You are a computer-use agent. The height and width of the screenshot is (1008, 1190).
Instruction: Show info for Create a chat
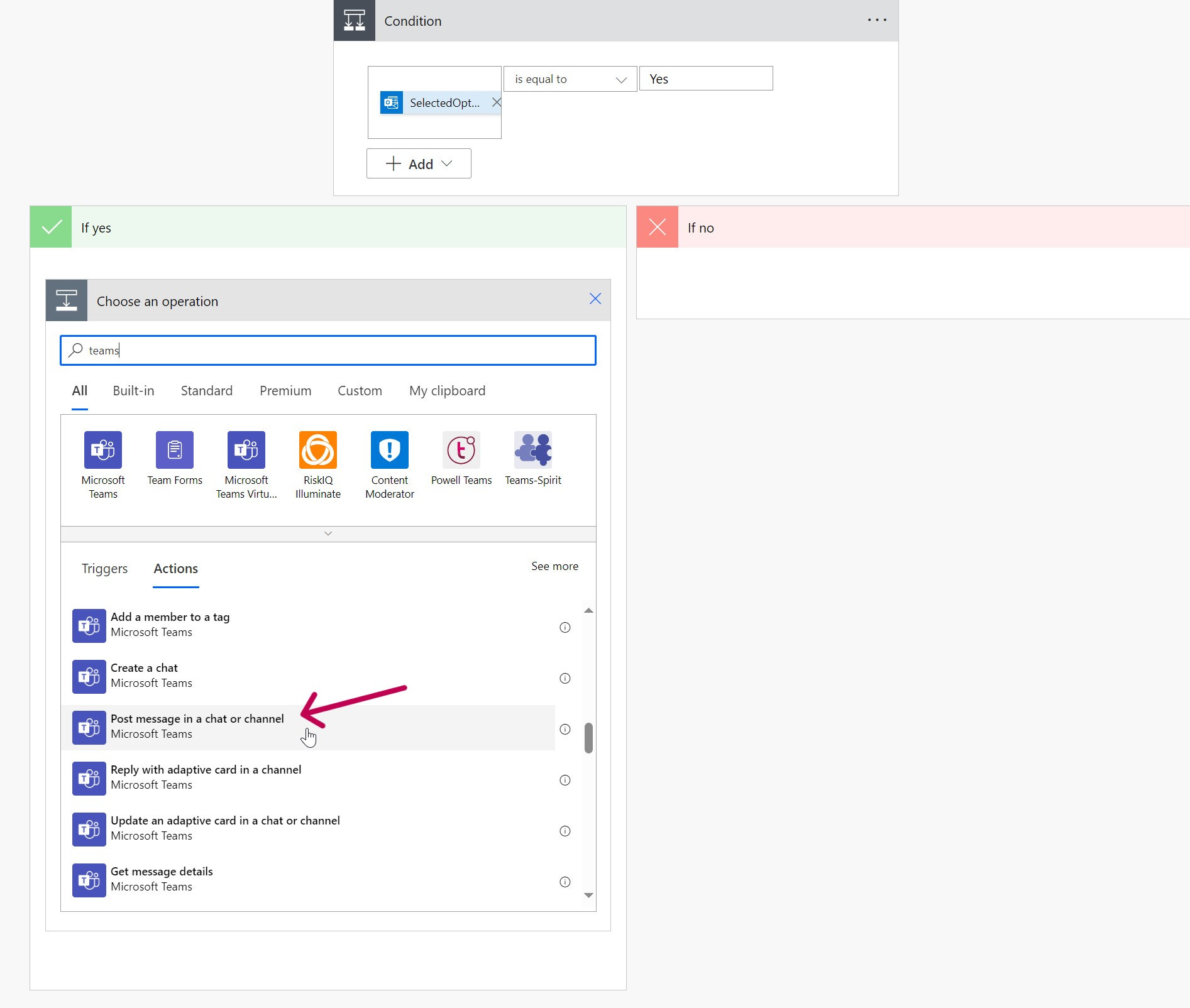[x=565, y=678]
